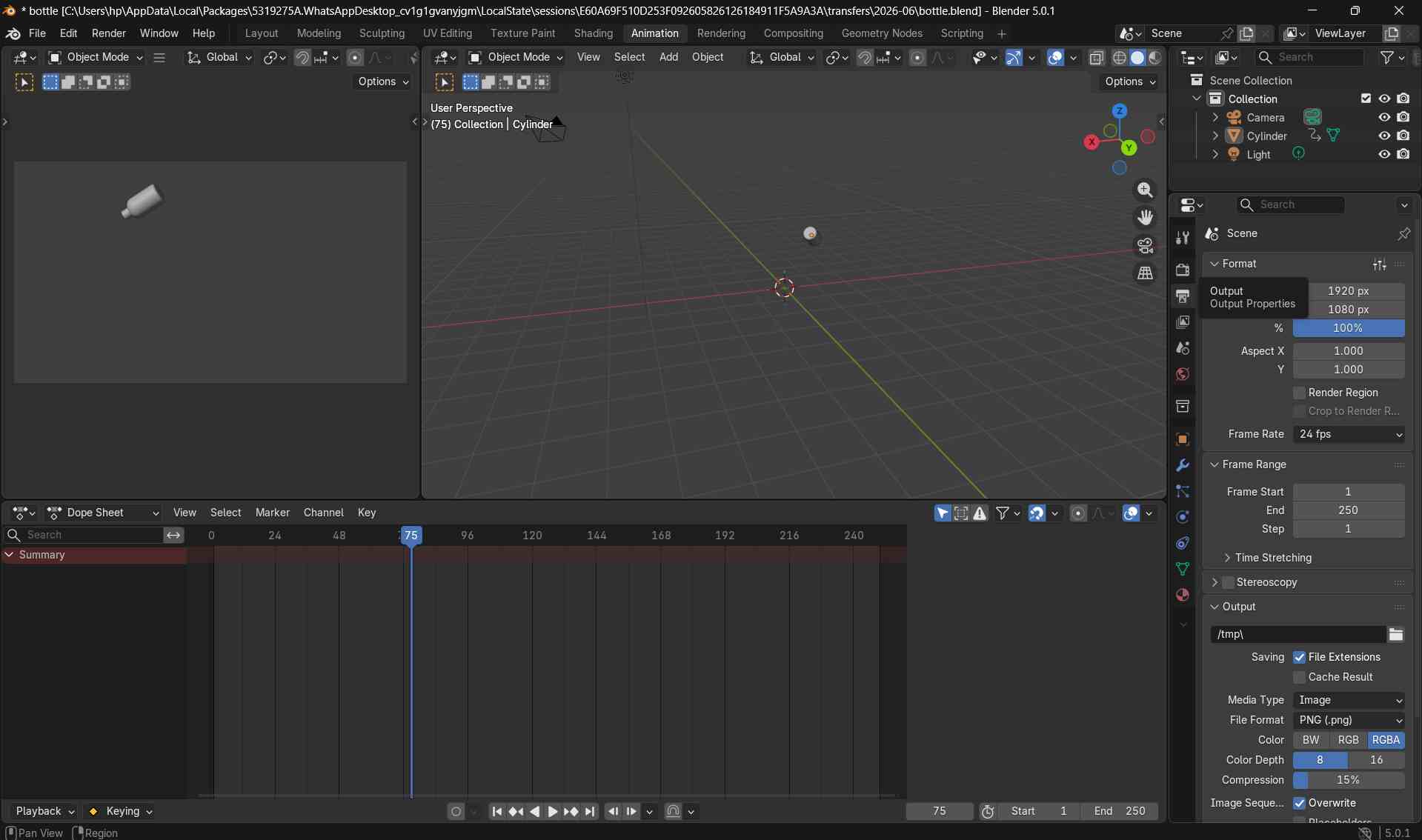Enable the Render Region checkbox

pyautogui.click(x=1298, y=393)
